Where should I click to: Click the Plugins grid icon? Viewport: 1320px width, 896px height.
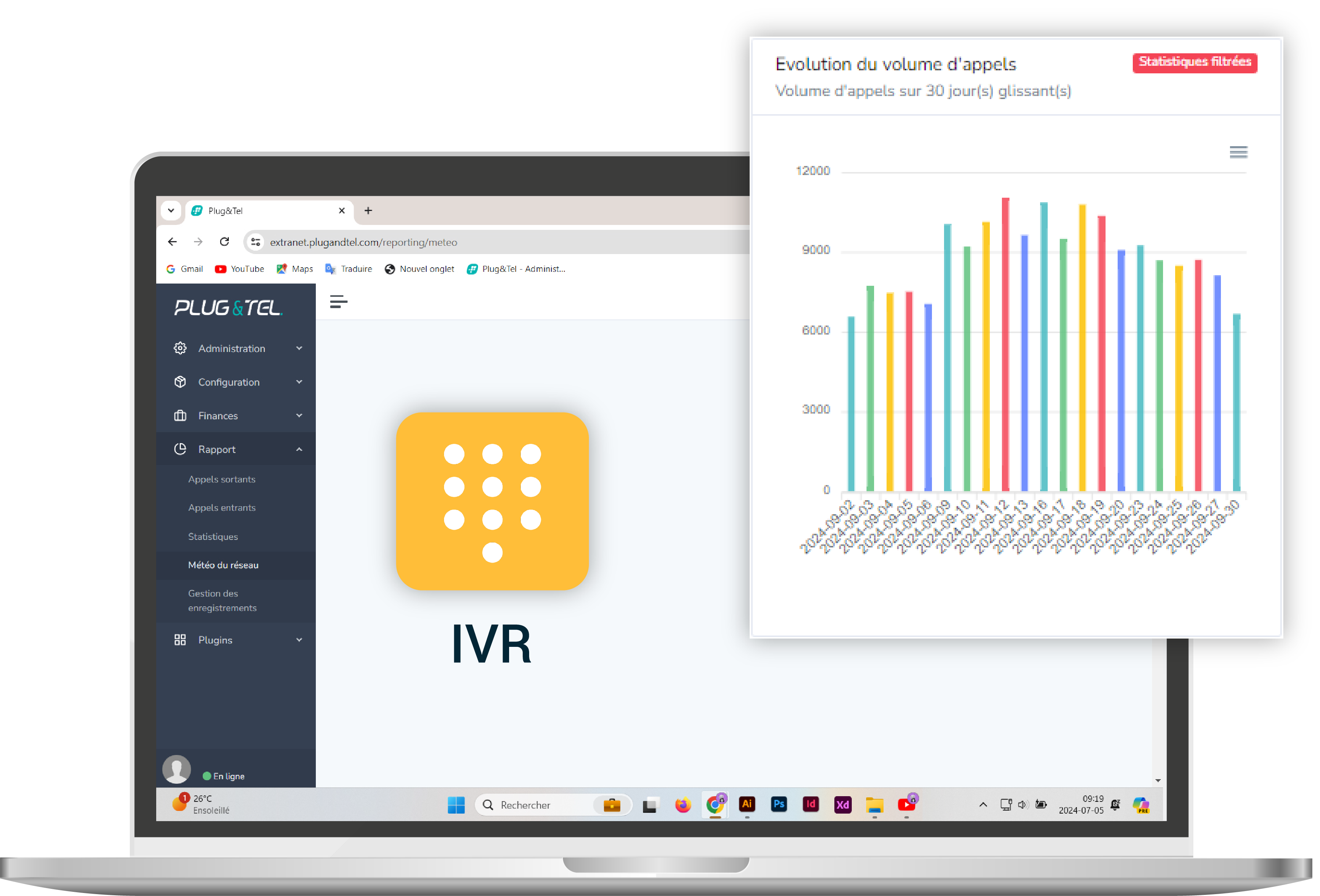(180, 639)
